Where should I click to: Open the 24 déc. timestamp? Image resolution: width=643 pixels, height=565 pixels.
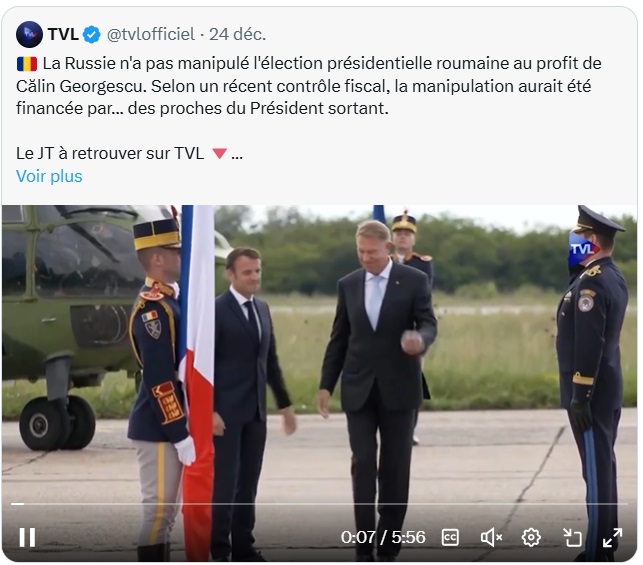(237, 34)
